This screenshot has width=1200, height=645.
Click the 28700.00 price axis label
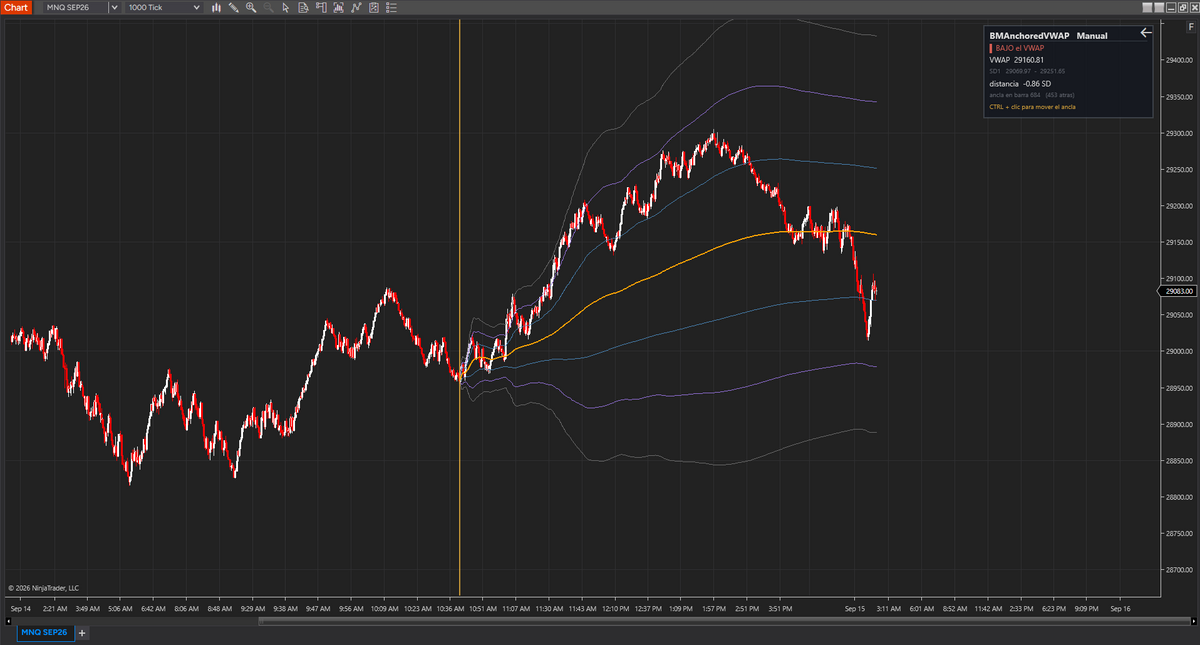[1180, 570]
